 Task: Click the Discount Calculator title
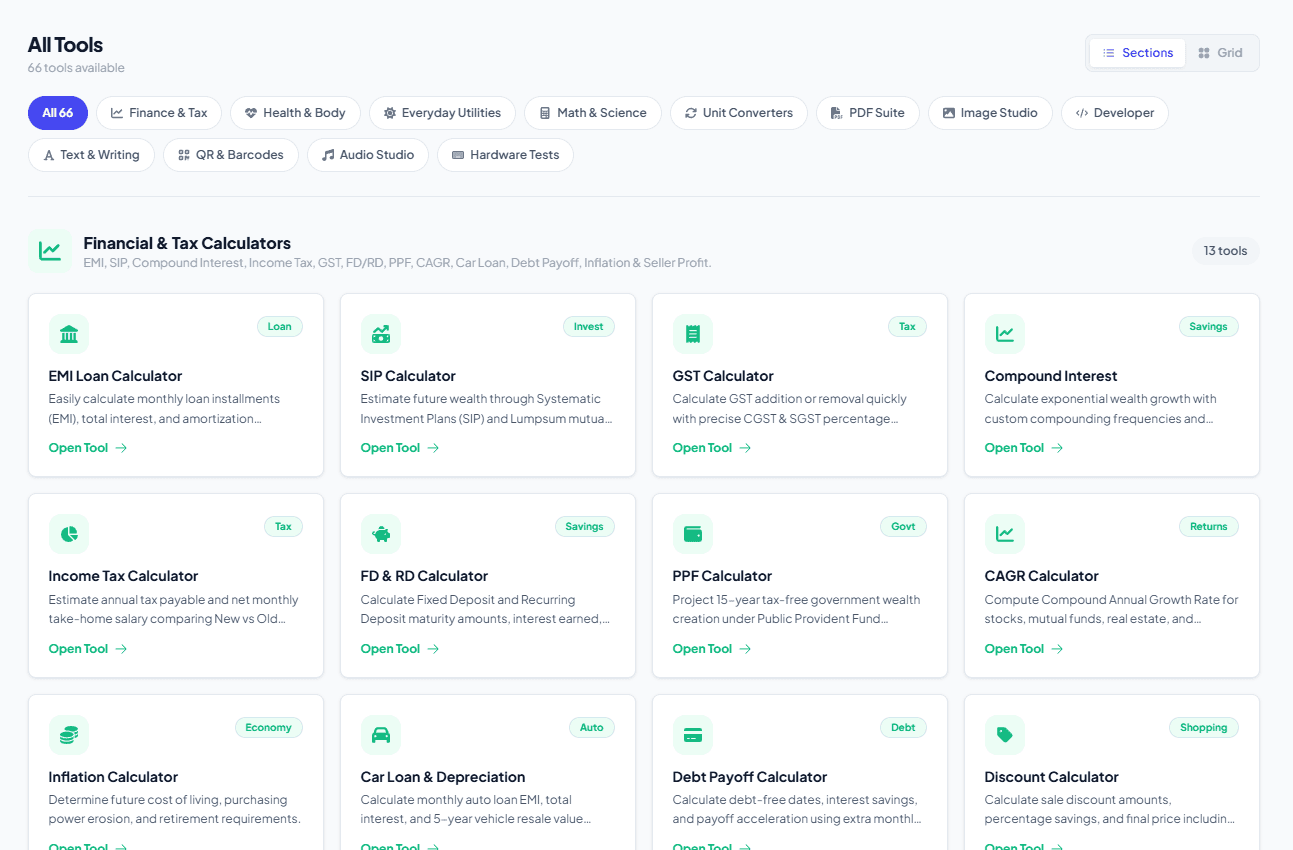point(1051,777)
